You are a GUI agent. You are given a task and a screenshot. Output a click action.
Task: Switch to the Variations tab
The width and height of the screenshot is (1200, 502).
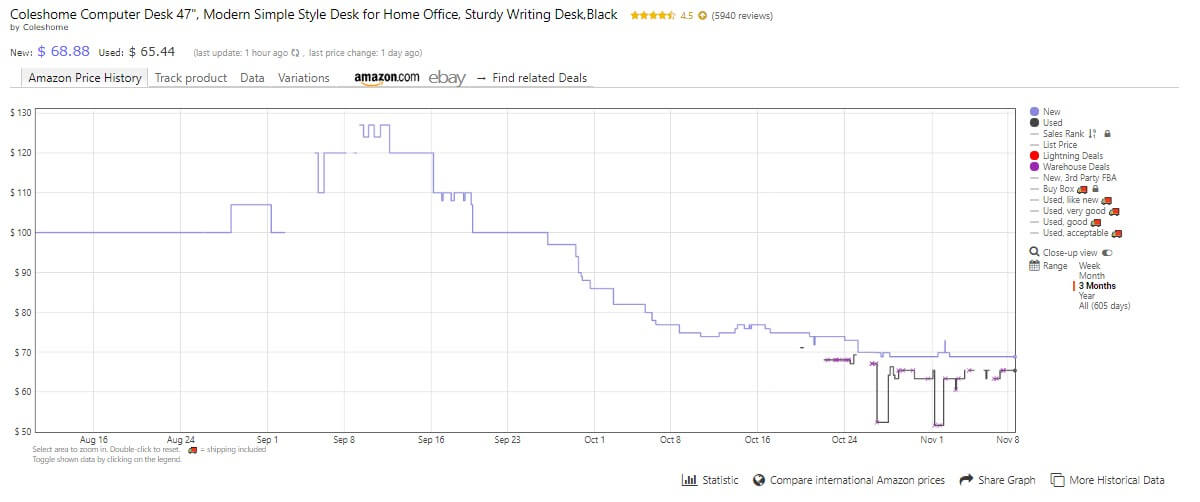coord(304,78)
